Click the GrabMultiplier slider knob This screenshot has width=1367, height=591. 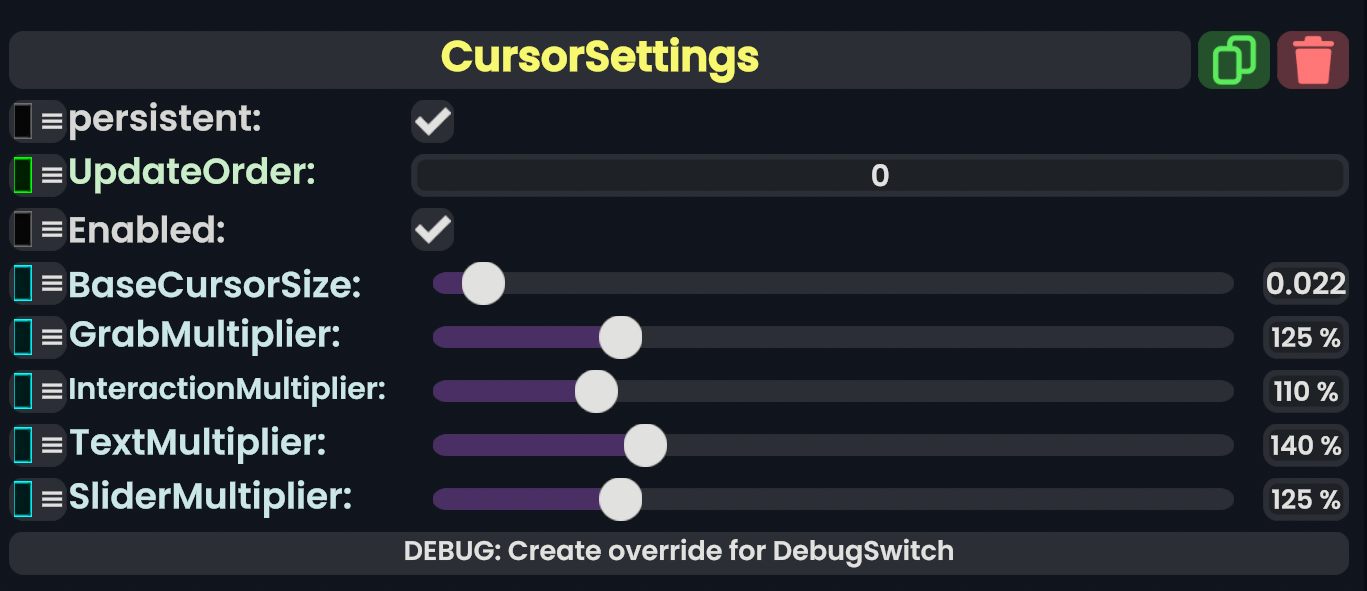click(x=620, y=337)
